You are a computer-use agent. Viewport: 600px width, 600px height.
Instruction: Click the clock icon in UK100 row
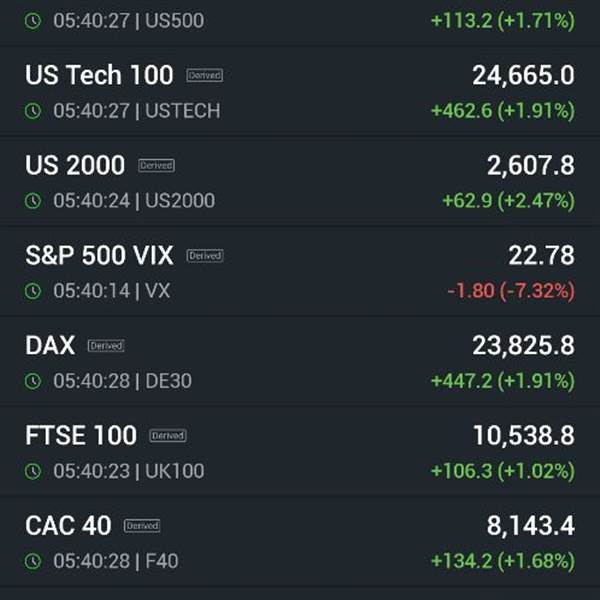(x=33, y=471)
